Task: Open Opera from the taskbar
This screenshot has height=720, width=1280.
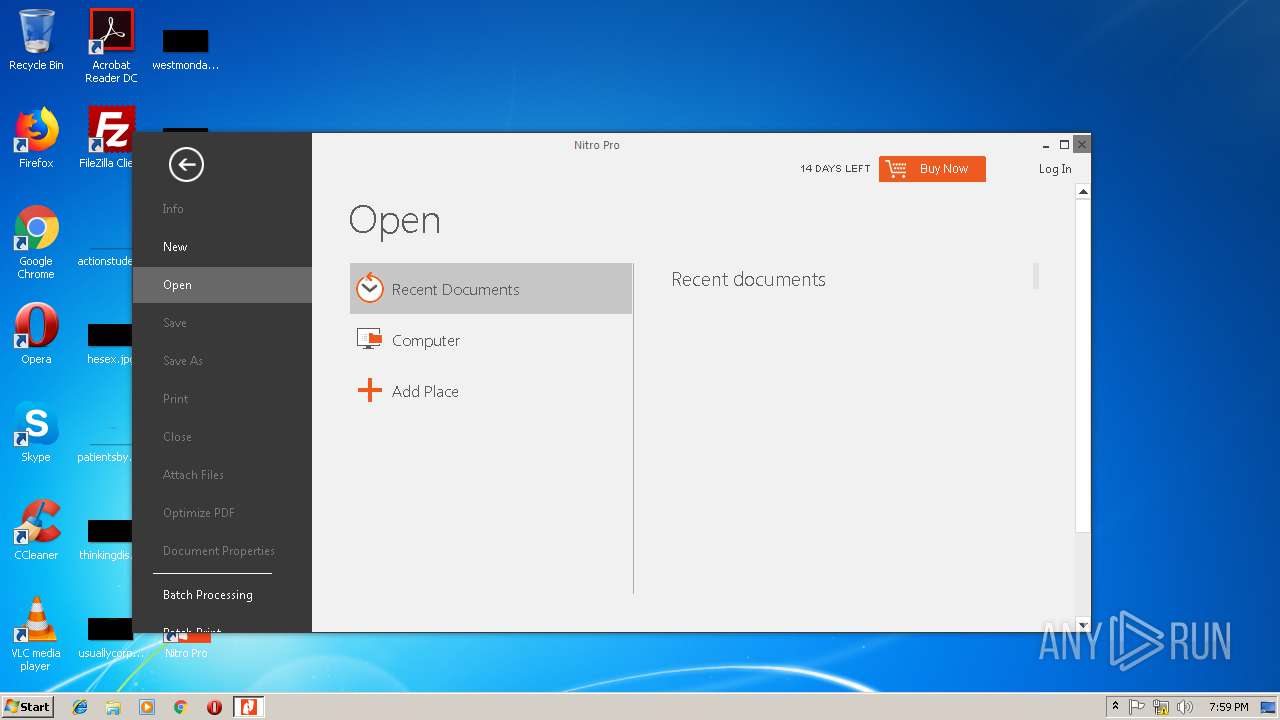Action: [214, 707]
